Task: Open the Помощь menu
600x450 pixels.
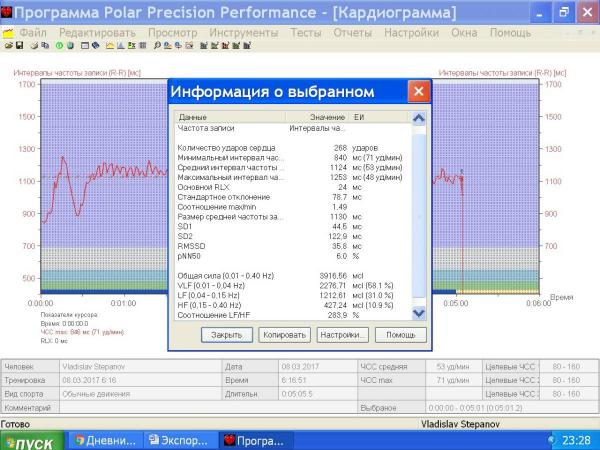Action: click(x=510, y=33)
